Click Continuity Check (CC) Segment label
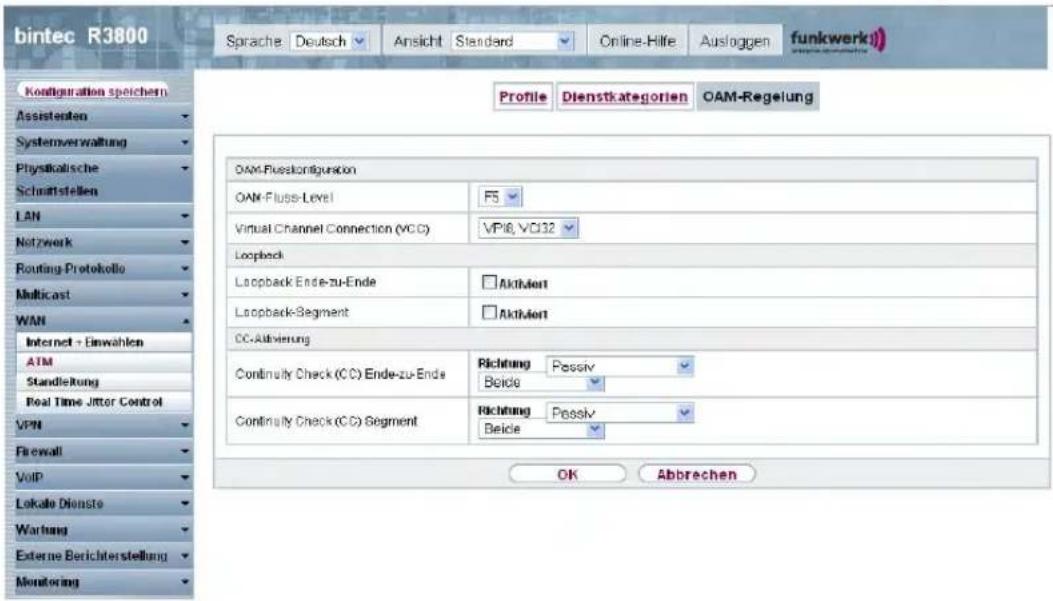 [x=326, y=421]
